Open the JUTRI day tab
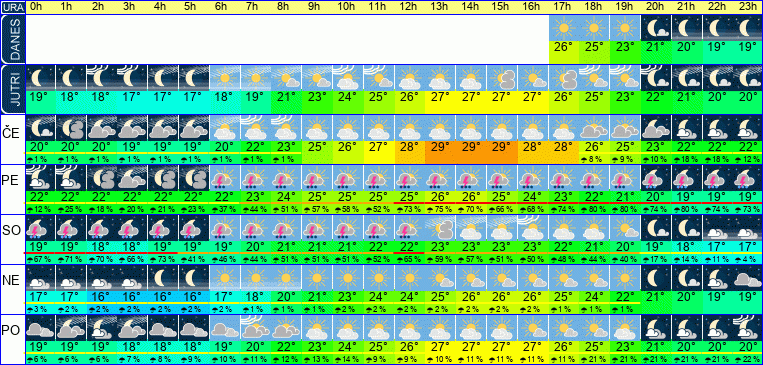This screenshot has width=763, height=365. click(x=12, y=90)
